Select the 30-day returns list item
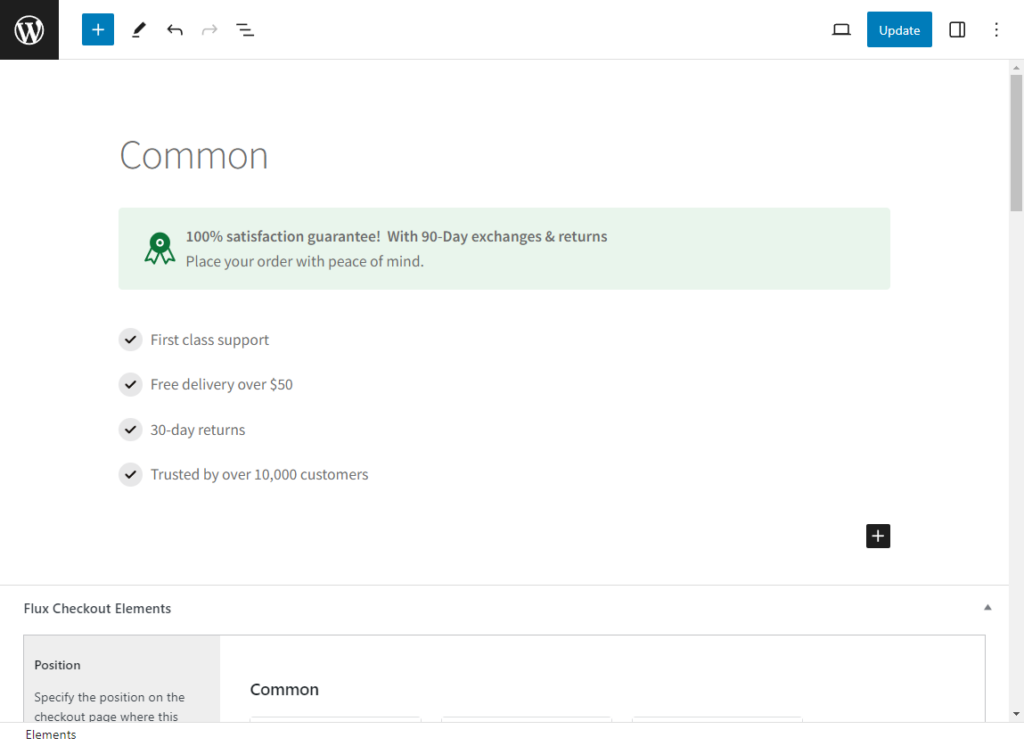The width and height of the screenshot is (1024, 746). pos(198,430)
